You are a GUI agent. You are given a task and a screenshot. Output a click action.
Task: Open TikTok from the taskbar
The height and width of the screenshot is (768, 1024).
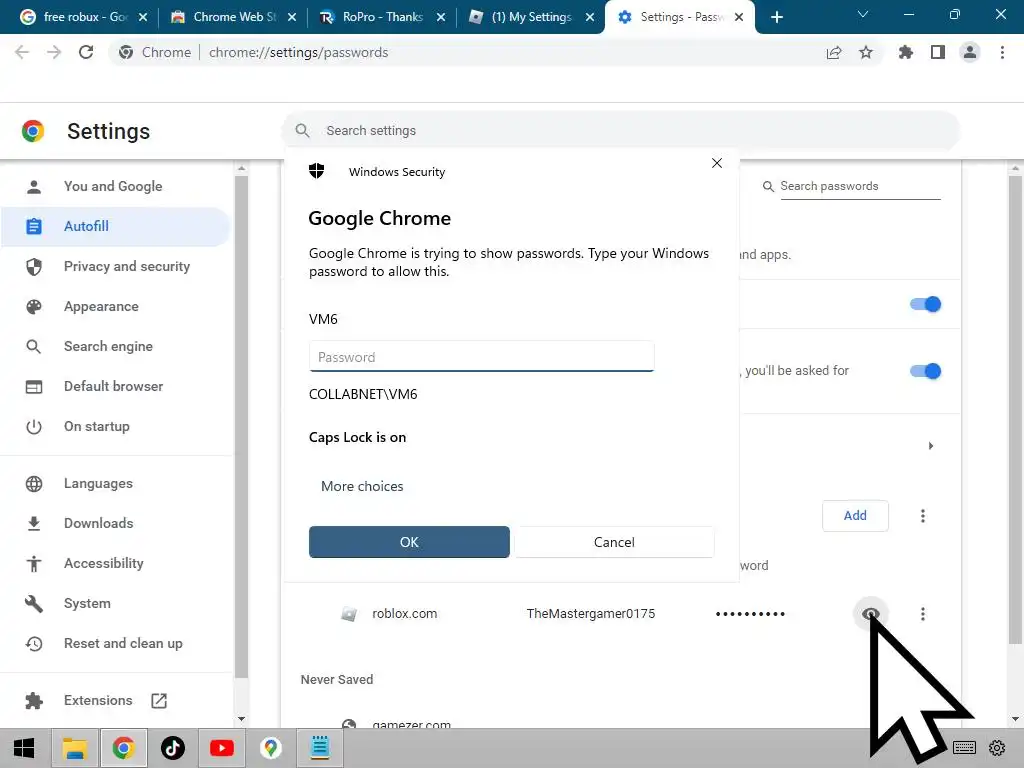[x=173, y=748]
